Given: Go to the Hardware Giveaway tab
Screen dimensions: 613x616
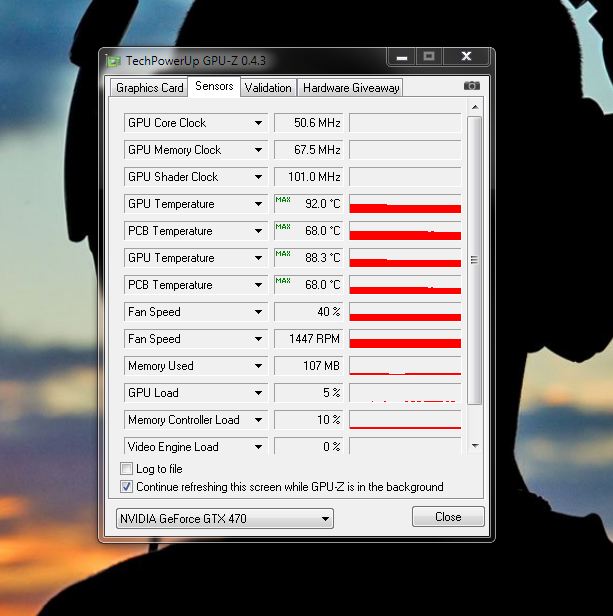Looking at the screenshot, I should pyautogui.click(x=351, y=88).
